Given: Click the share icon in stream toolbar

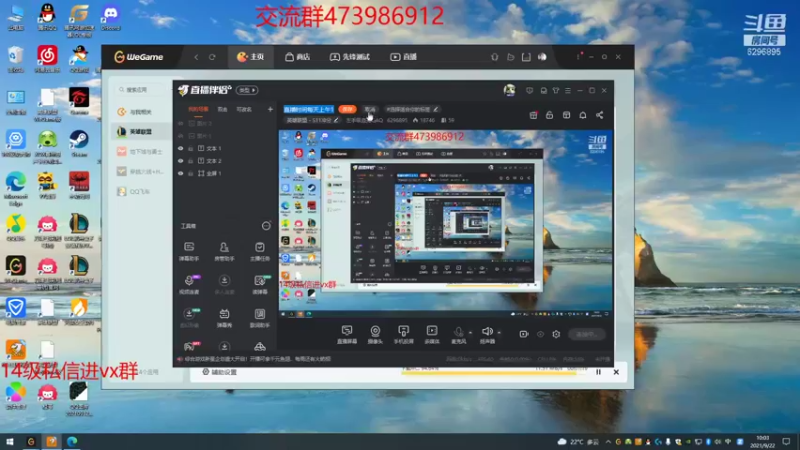Looking at the screenshot, I should pyautogui.click(x=599, y=115).
